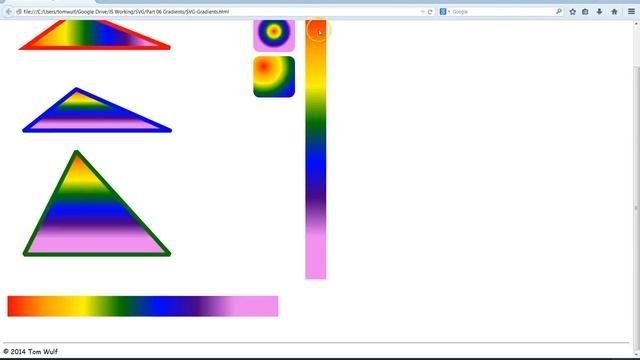The height and width of the screenshot is (360, 640).
Task: Click the search magnifier icon
Action: pyautogui.click(x=559, y=12)
